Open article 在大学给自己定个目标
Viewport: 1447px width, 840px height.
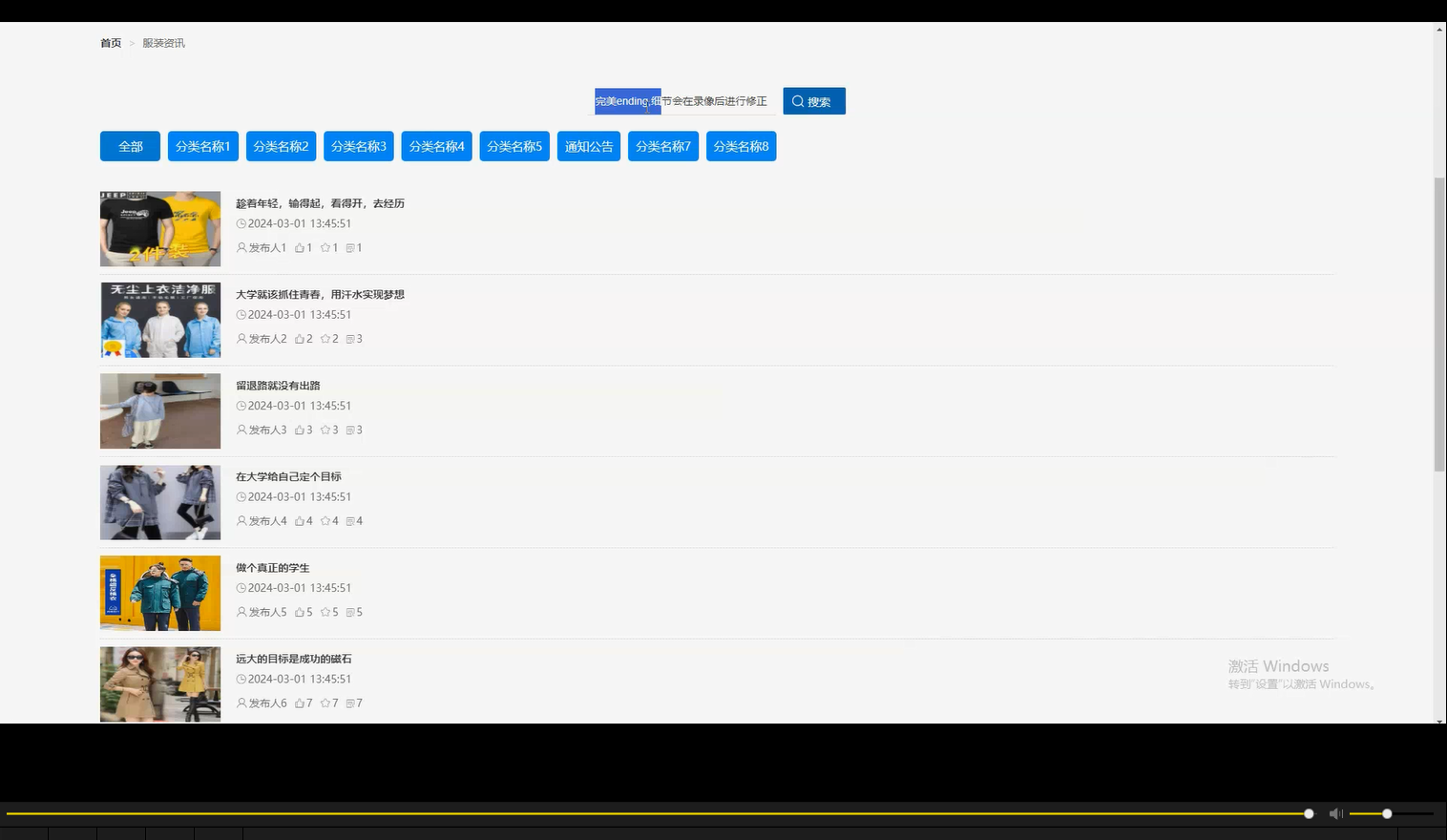[x=288, y=476]
